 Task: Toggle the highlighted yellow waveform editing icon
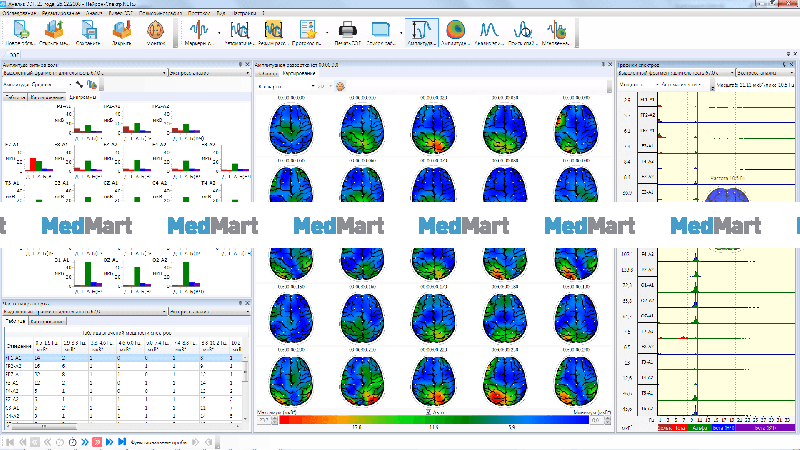(273, 31)
